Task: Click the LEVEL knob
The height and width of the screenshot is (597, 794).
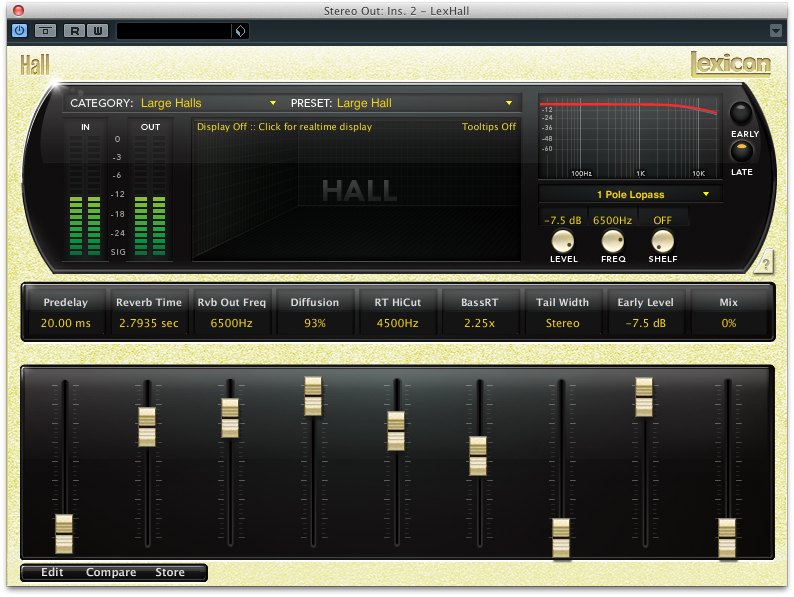Action: (563, 241)
